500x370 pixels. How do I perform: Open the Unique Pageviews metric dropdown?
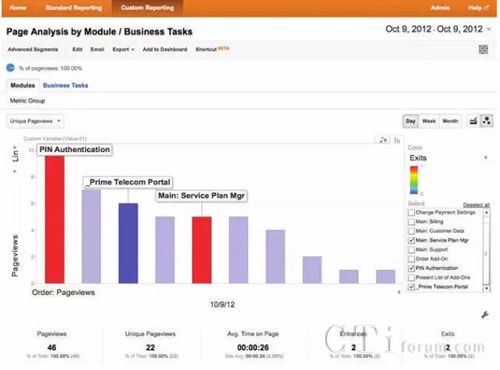coord(35,121)
